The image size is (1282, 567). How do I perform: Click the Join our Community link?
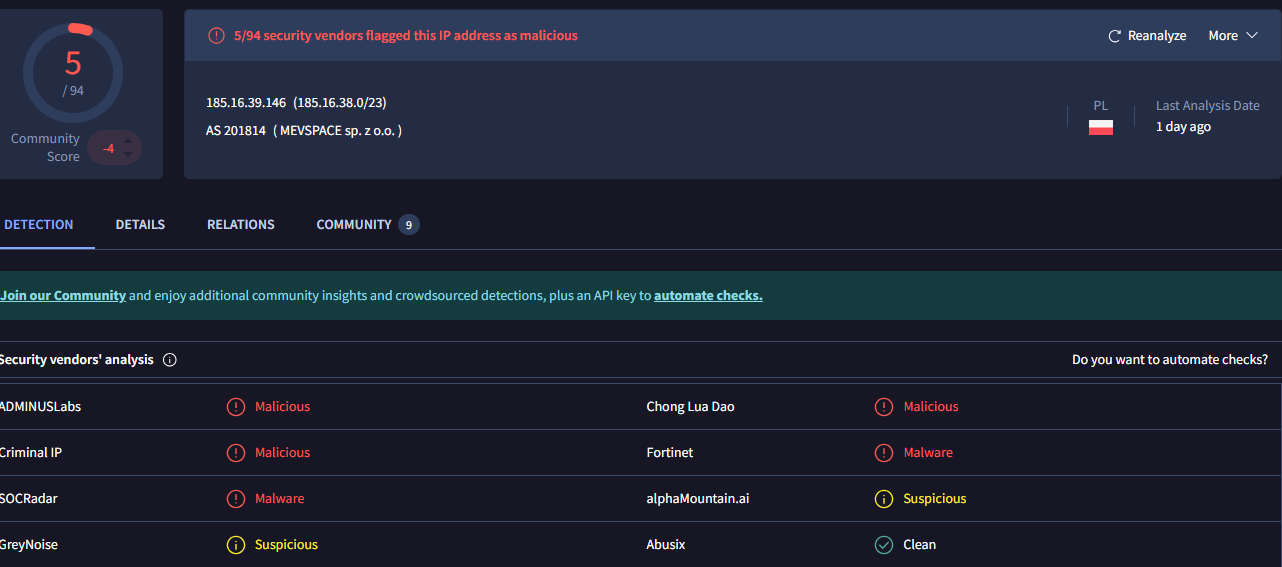point(63,296)
